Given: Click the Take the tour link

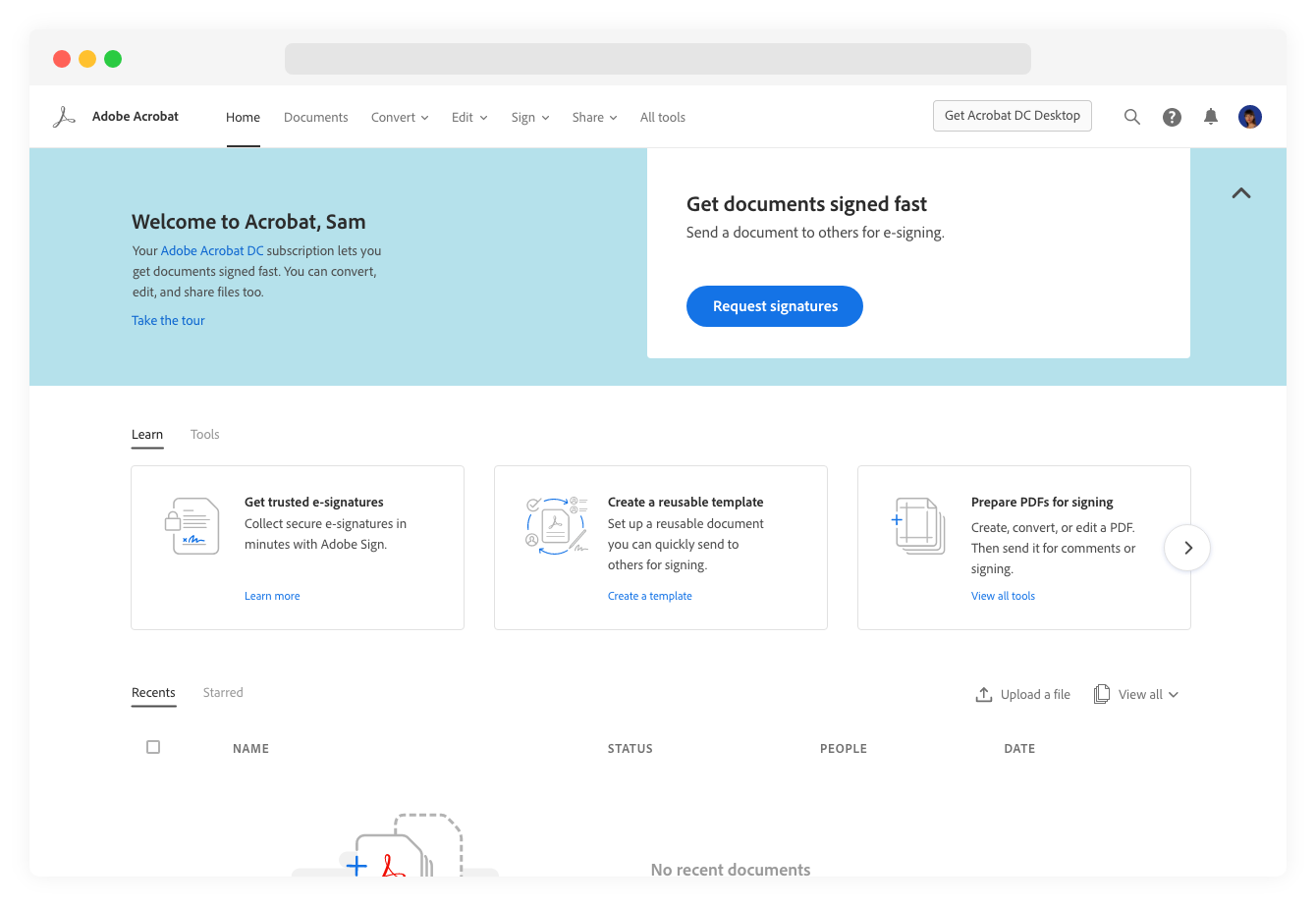Looking at the screenshot, I should click(x=168, y=321).
